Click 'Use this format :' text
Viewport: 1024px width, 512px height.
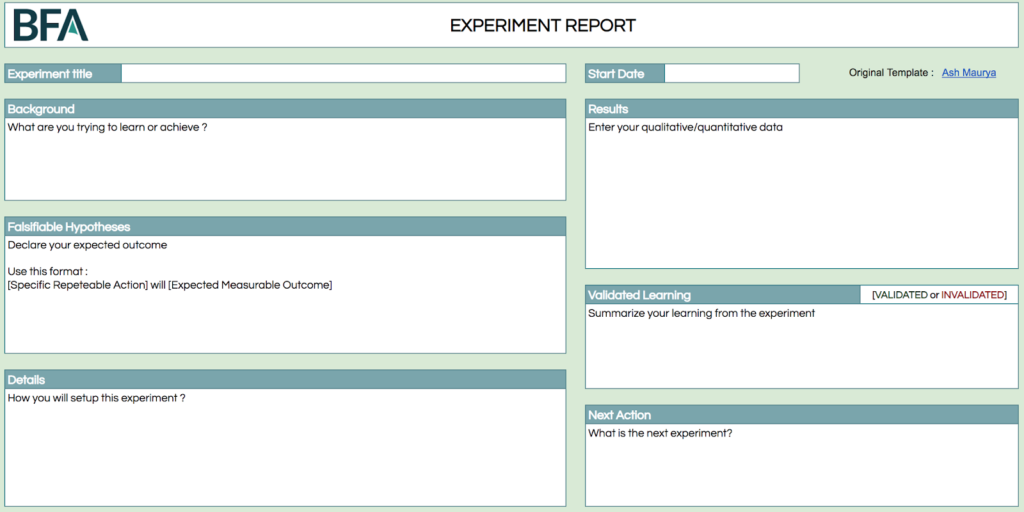click(48, 272)
